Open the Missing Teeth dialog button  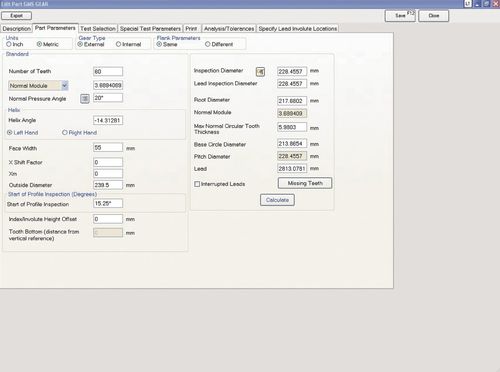(x=305, y=183)
